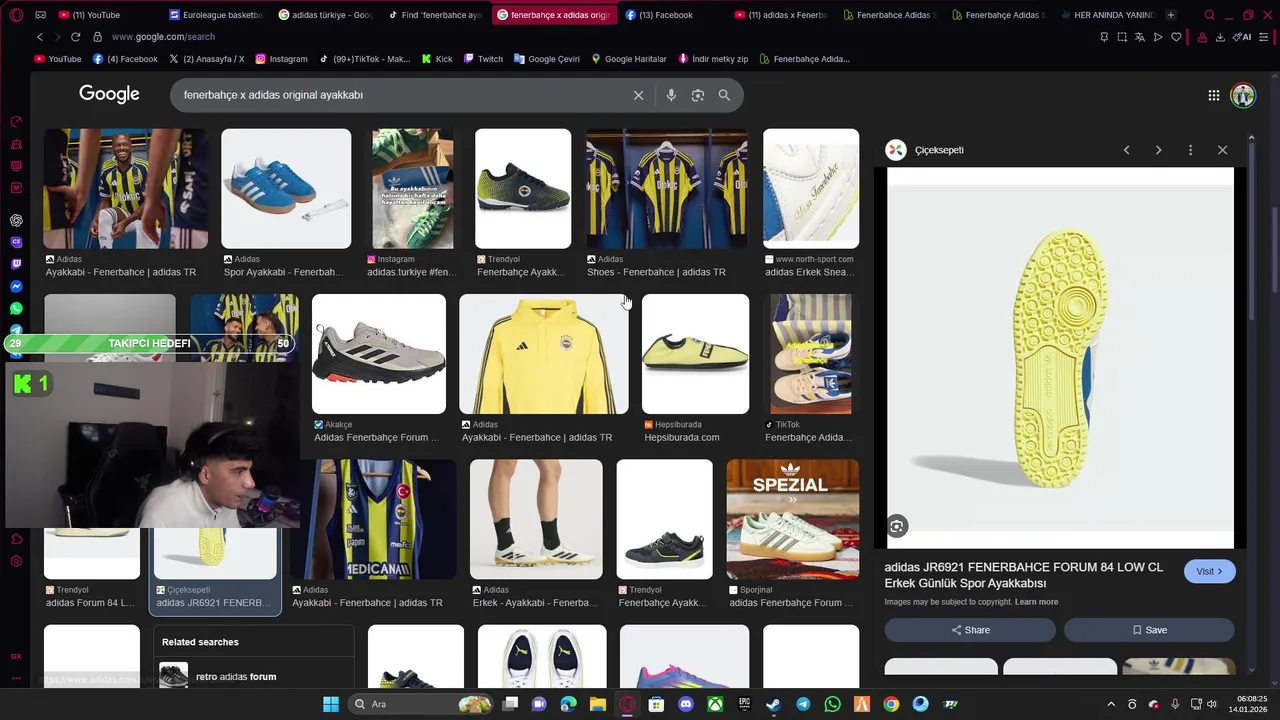The image size is (1280, 720).
Task: Reload the current page
Action: [x=75, y=37]
